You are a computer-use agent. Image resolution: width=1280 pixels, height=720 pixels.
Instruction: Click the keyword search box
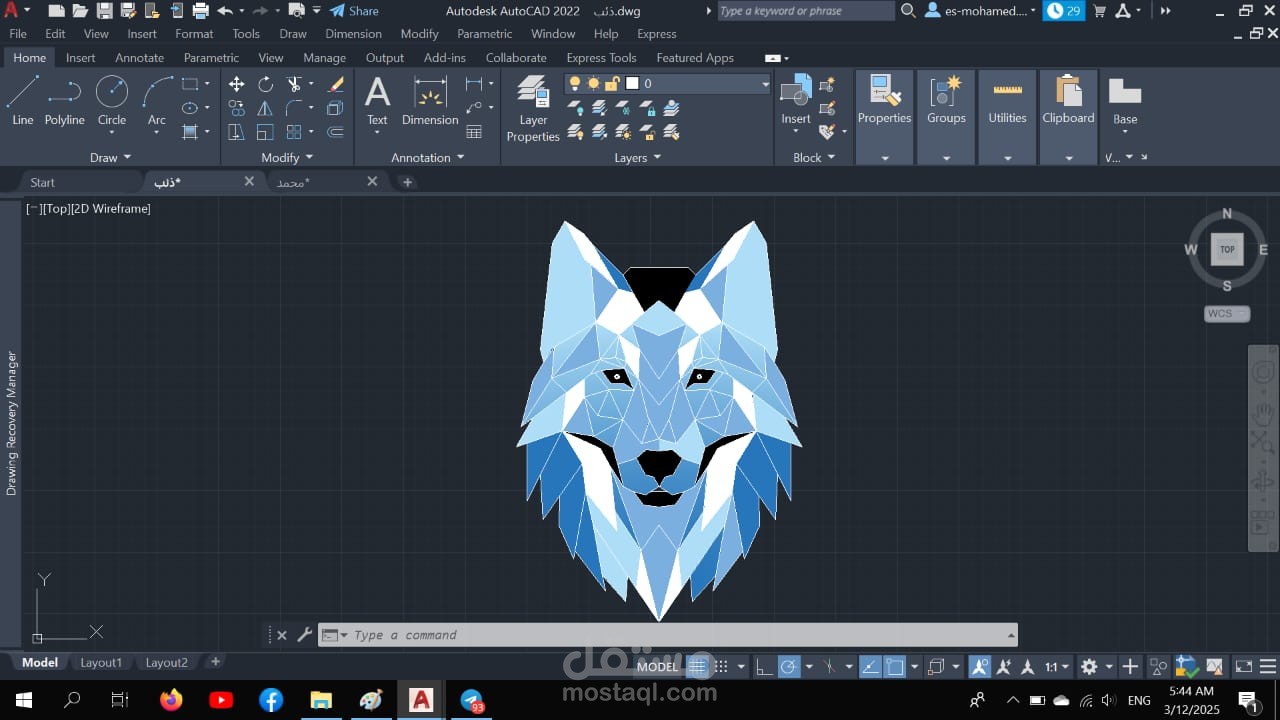click(805, 11)
